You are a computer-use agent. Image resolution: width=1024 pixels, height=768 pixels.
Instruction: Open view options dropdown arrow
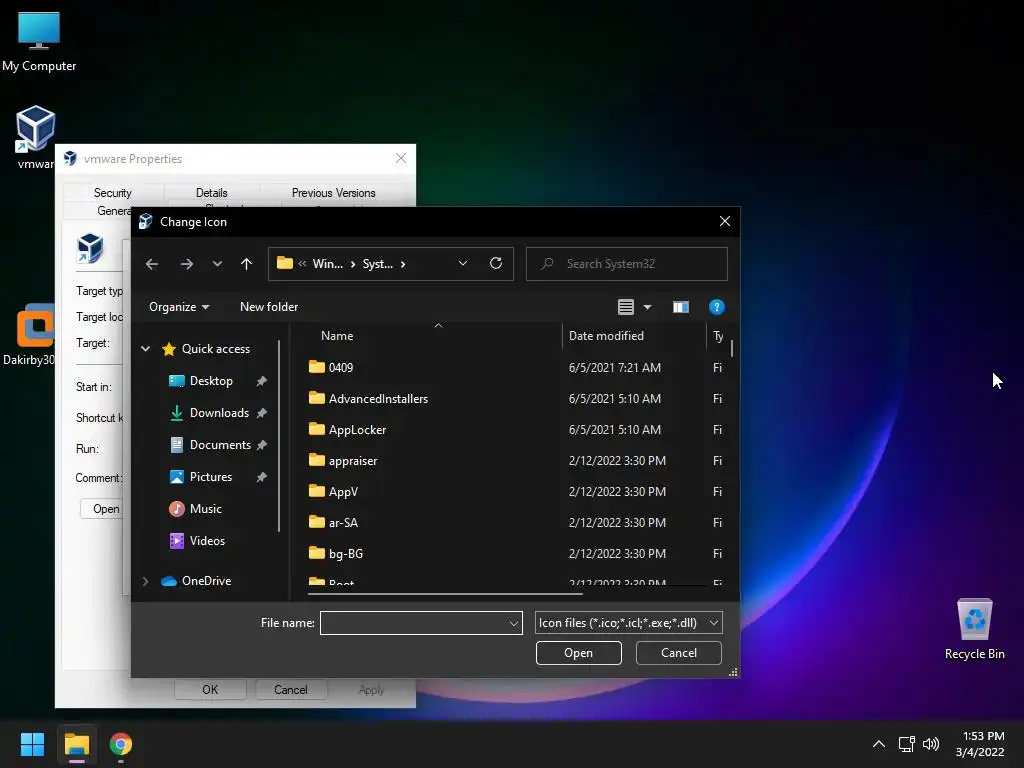click(647, 307)
